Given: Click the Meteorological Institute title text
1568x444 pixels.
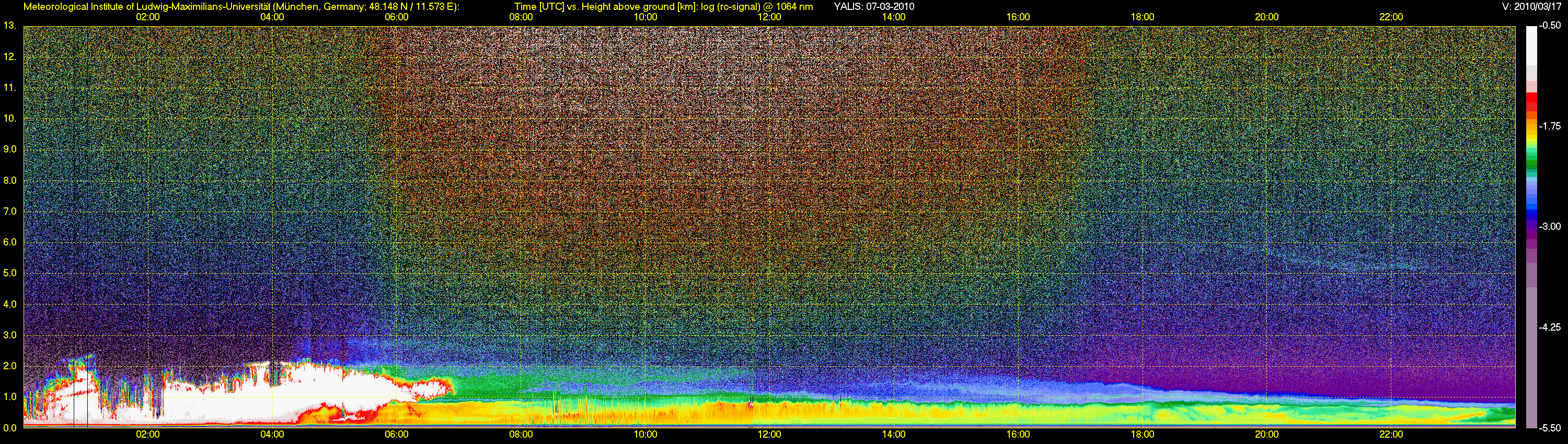Looking at the screenshot, I should click(x=241, y=7).
